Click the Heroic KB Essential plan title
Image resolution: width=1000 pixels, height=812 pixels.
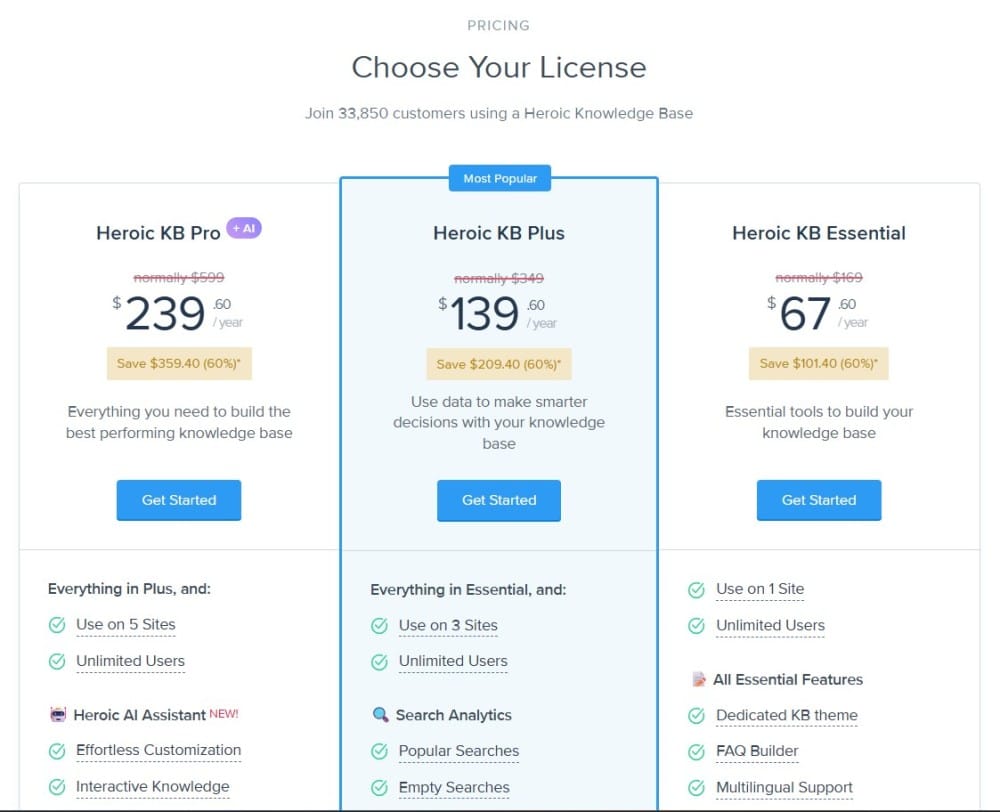tap(819, 233)
